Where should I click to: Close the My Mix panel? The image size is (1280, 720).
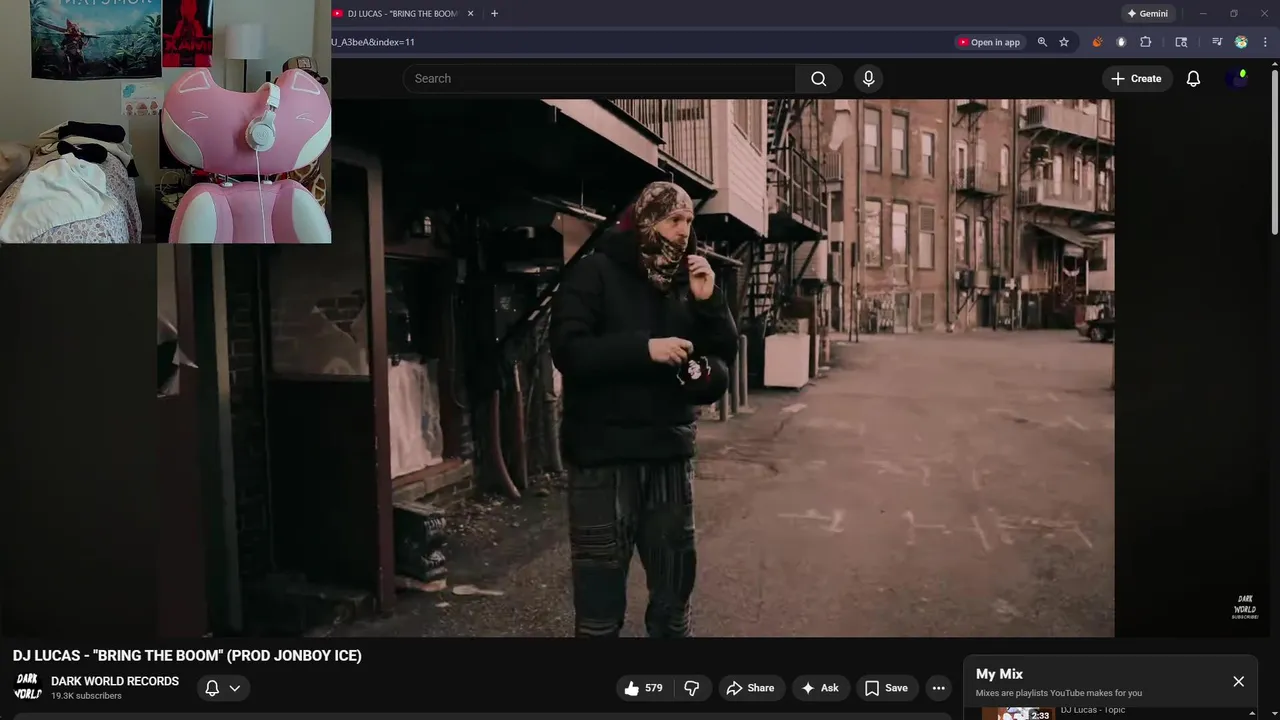pos(1238,681)
